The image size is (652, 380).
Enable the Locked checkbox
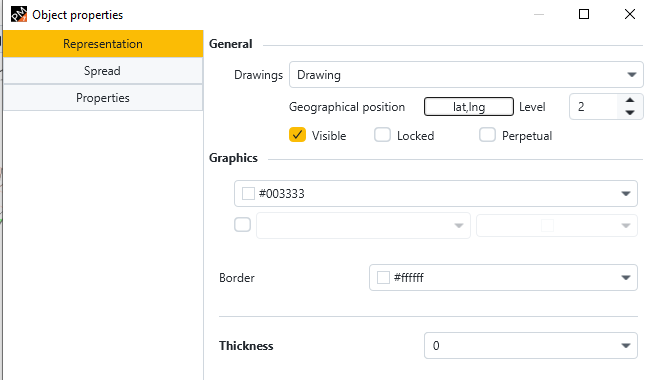tap(382, 135)
